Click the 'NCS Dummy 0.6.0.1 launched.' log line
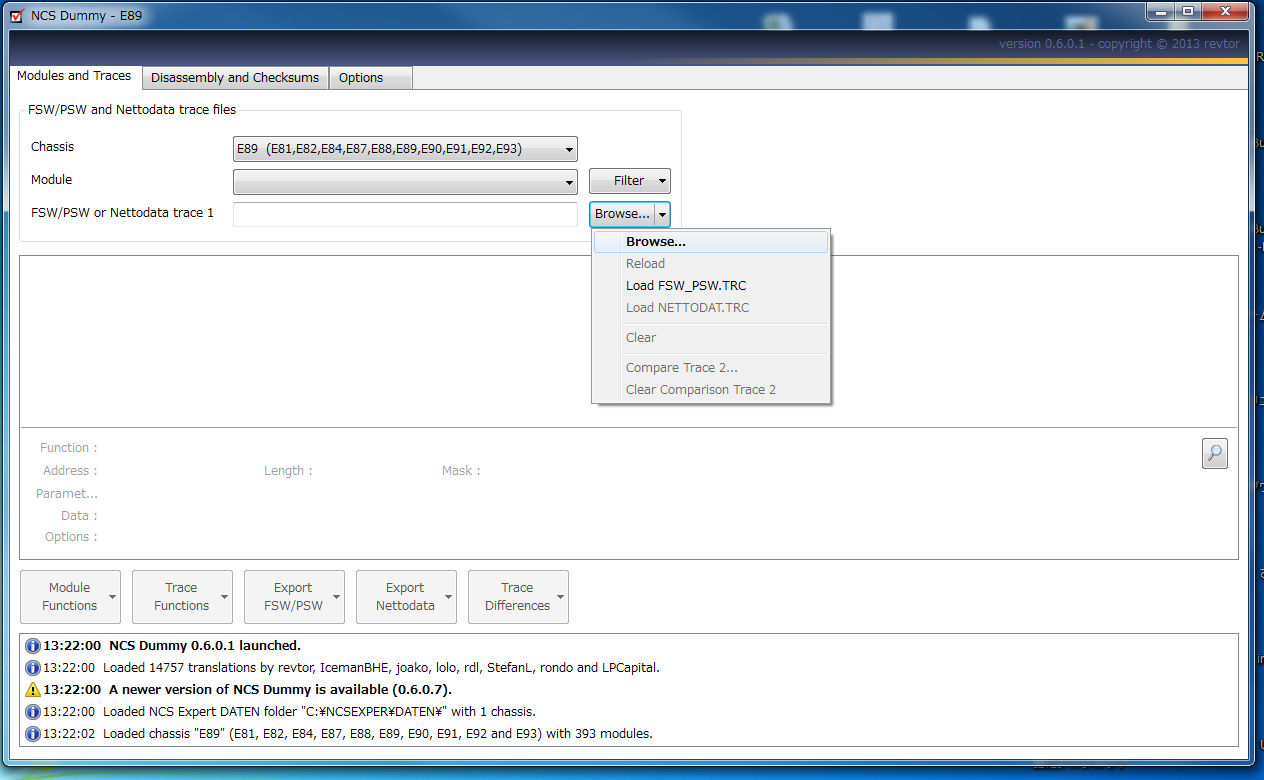Viewport: 1264px width, 780px height. click(172, 645)
